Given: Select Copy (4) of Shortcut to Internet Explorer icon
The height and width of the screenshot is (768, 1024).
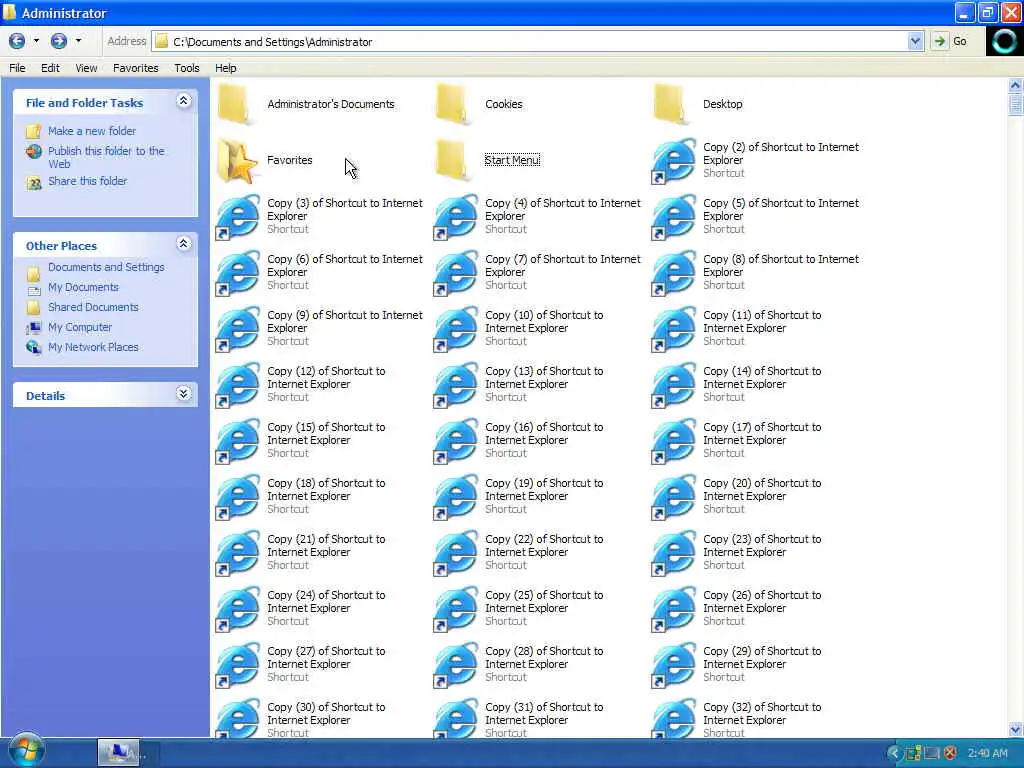Looking at the screenshot, I should click(x=456, y=217).
